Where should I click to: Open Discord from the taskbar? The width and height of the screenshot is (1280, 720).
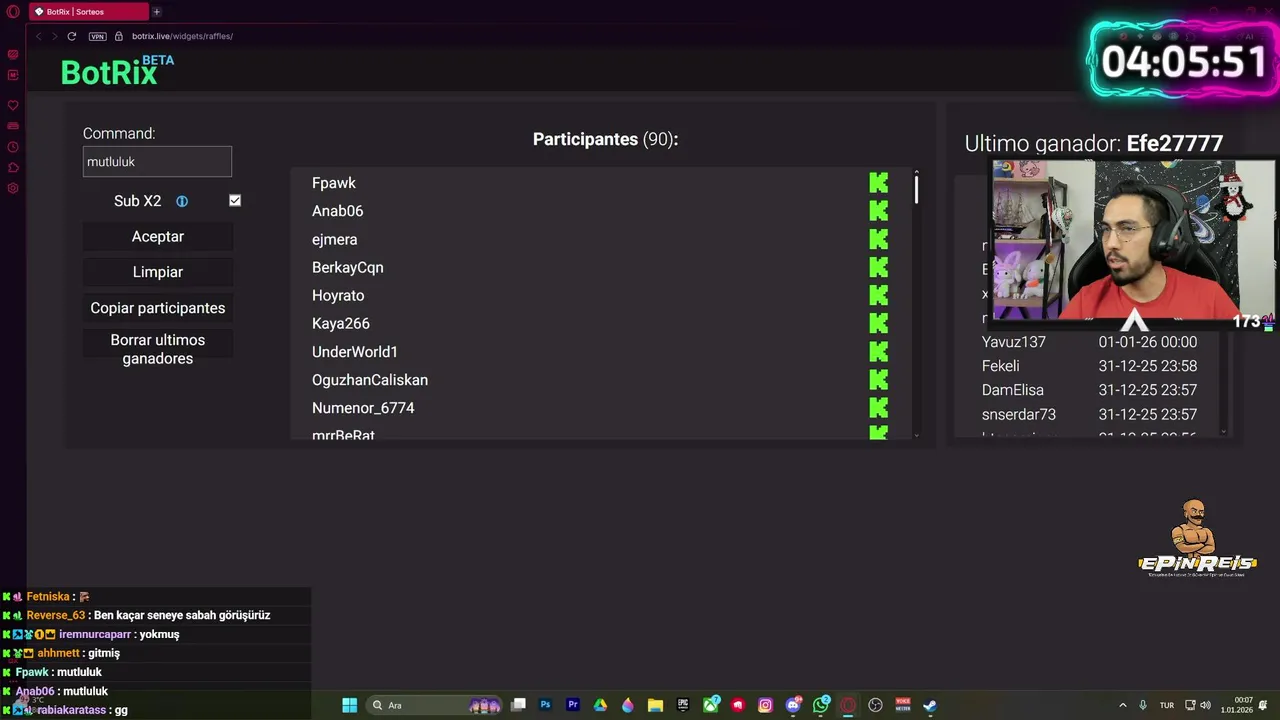[x=793, y=705]
